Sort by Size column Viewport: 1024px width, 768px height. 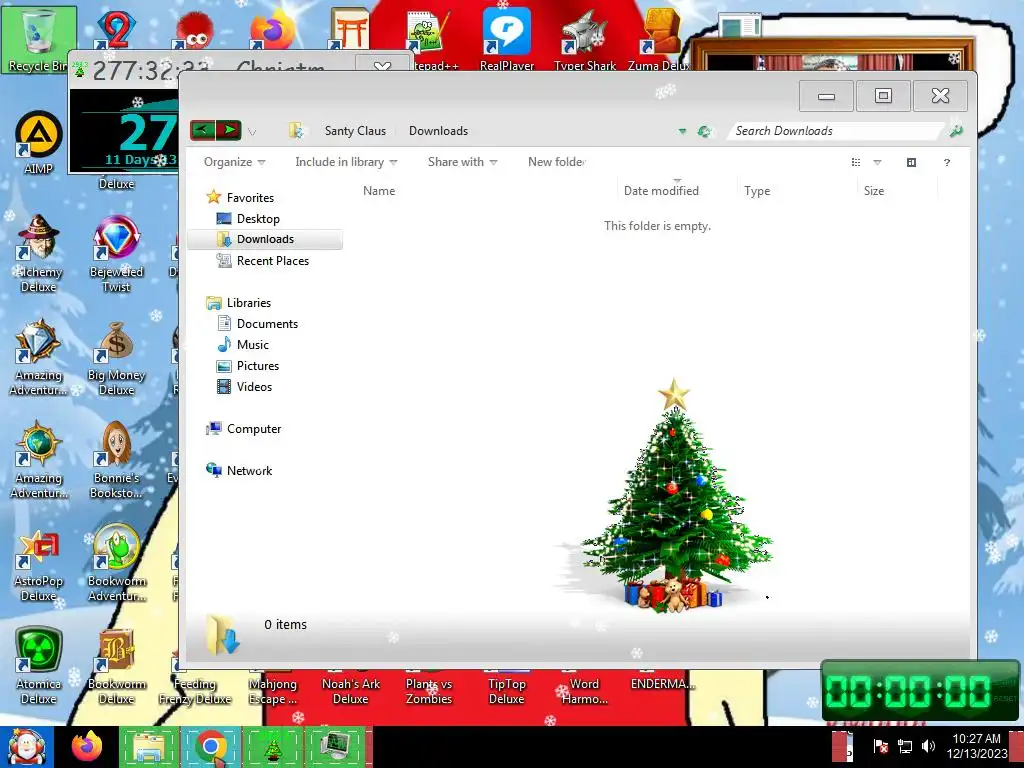[x=874, y=191]
